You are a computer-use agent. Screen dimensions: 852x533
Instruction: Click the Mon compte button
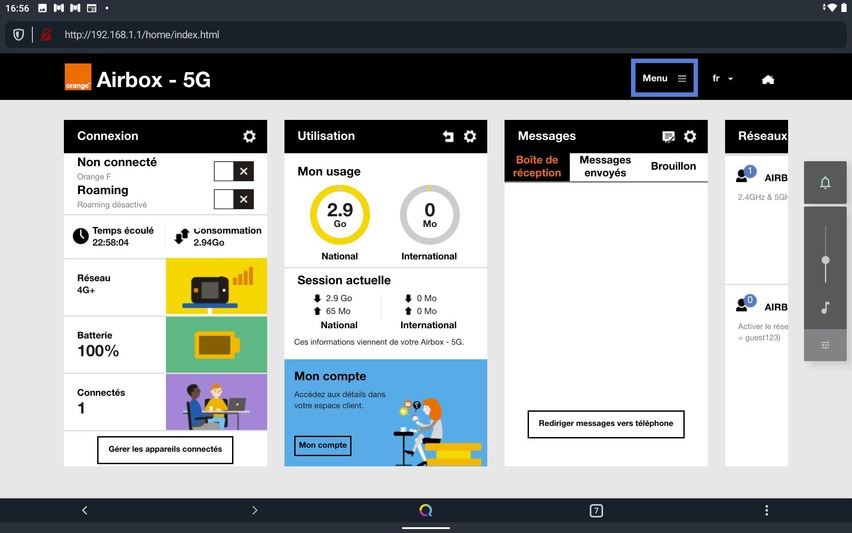click(x=323, y=445)
